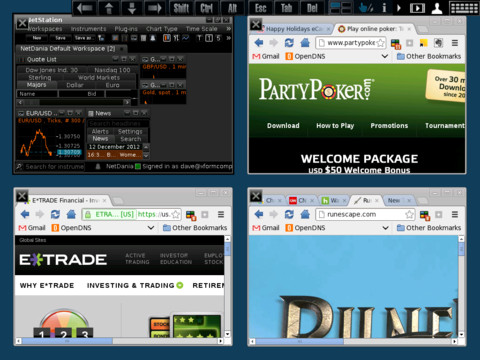The width and height of the screenshot is (480, 360).
Task: Open Chrome hamburger menu in runescape window
Action: tap(455, 214)
